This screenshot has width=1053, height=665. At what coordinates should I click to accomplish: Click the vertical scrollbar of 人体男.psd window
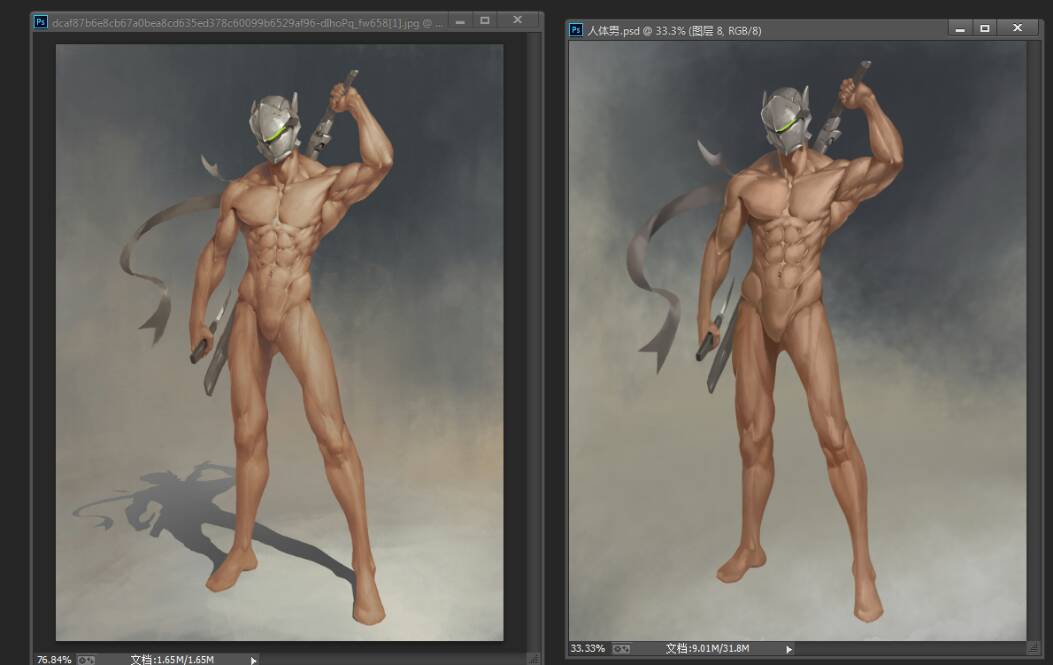click(x=1034, y=341)
